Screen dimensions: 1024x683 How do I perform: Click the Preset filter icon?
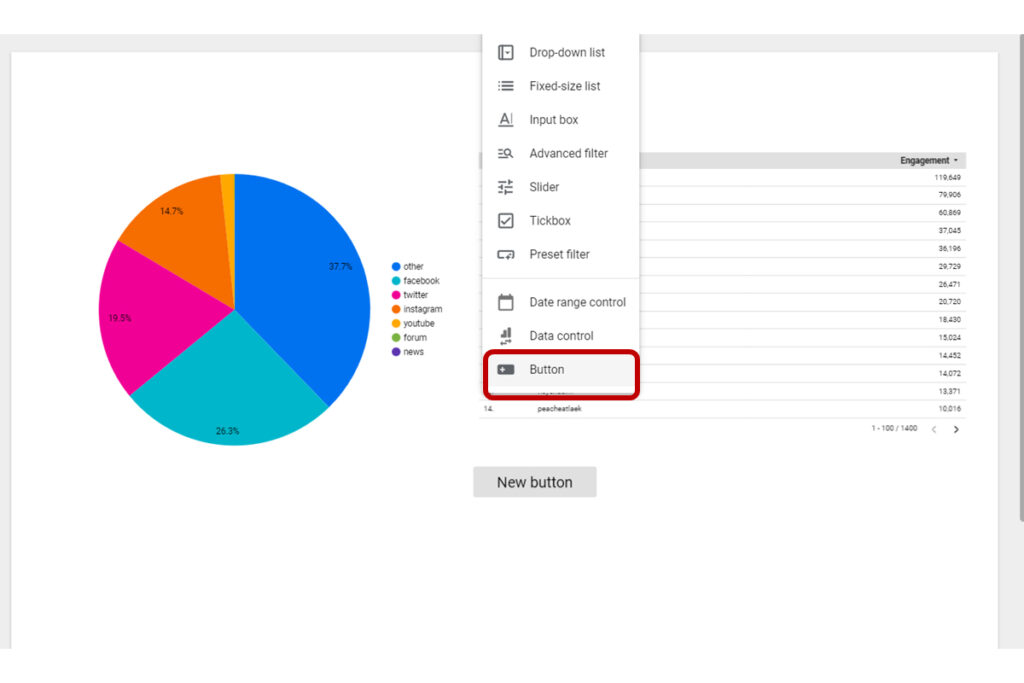coord(505,254)
